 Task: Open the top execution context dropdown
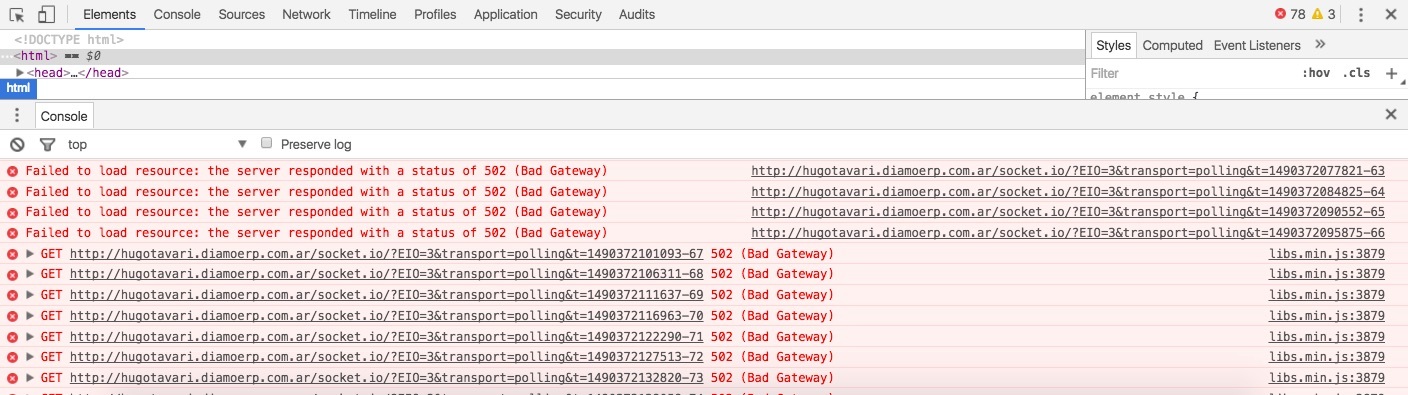coord(157,144)
